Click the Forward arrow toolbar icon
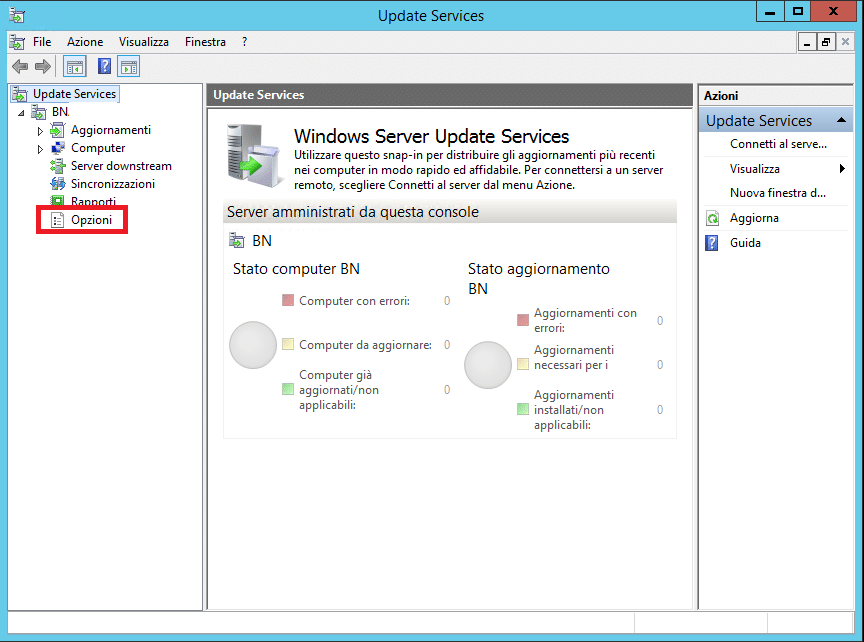Viewport: 864px width, 642px height. coord(43,67)
